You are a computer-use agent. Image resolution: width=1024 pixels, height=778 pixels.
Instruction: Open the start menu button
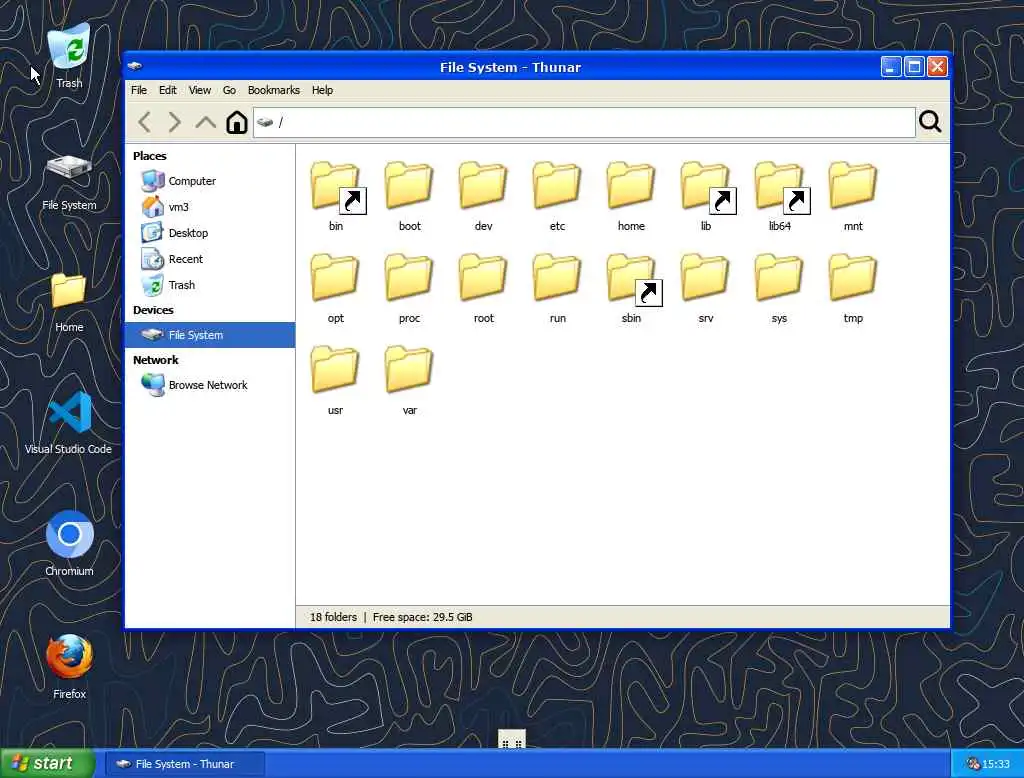[x=47, y=763]
